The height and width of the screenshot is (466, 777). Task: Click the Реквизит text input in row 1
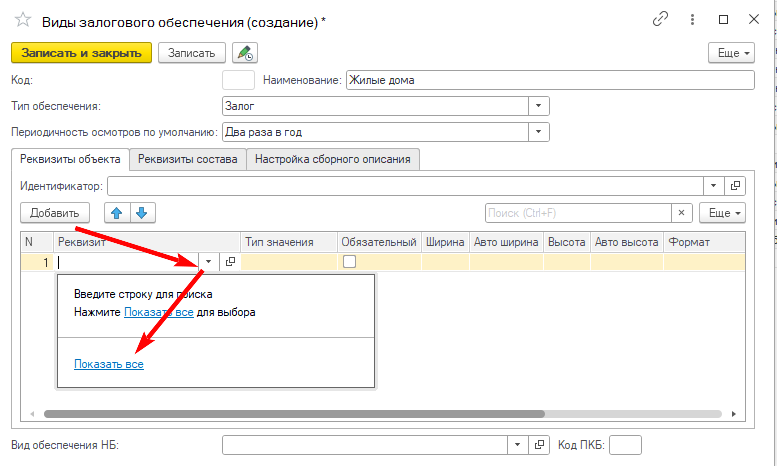tap(126, 262)
